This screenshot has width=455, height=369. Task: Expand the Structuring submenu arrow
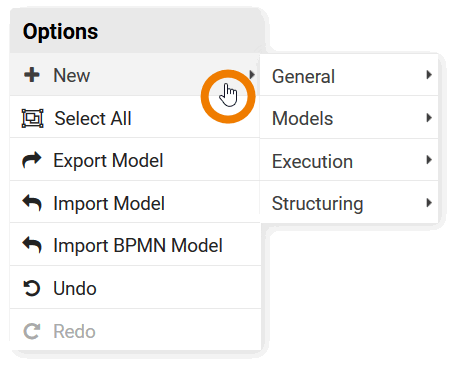pyautogui.click(x=429, y=203)
